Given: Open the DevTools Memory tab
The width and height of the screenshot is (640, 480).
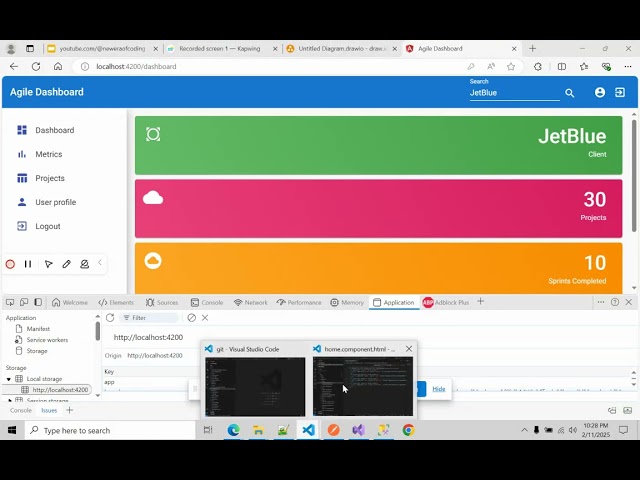Looking at the screenshot, I should [347, 302].
